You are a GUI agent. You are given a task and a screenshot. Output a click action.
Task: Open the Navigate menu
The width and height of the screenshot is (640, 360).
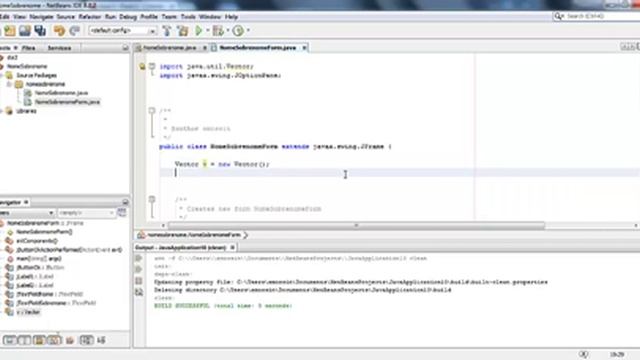(x=41, y=17)
